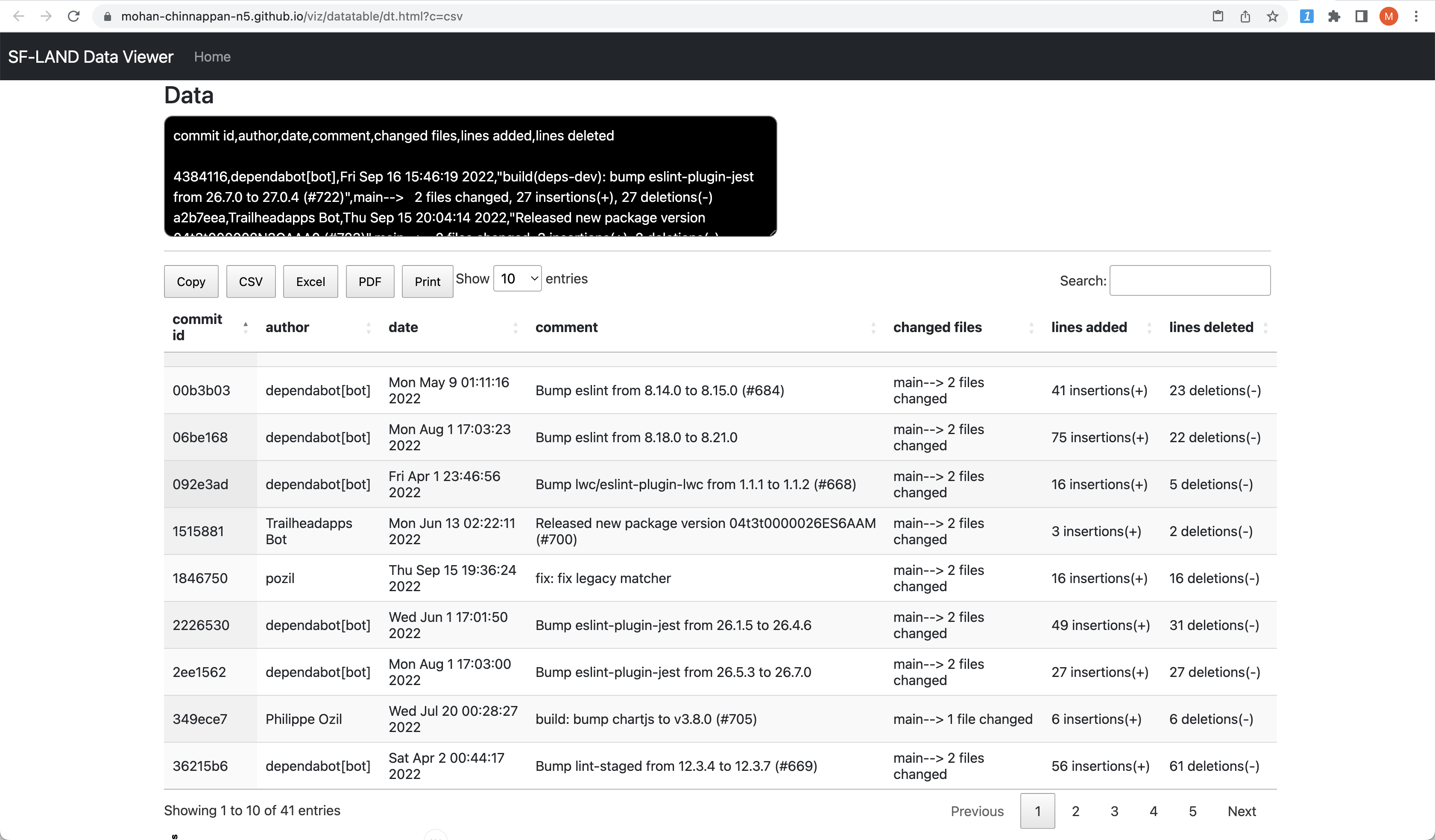The height and width of the screenshot is (840, 1435).
Task: Go to pagination page 3
Action: [1114, 811]
